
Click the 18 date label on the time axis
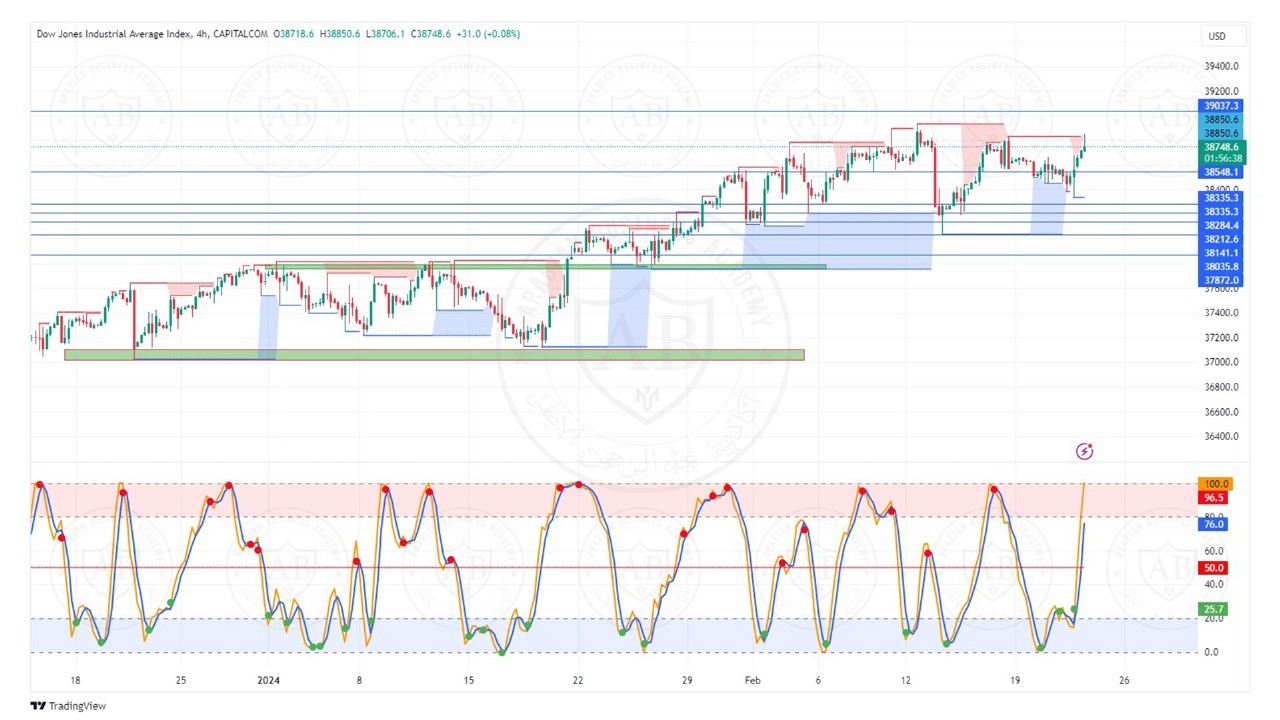75,680
